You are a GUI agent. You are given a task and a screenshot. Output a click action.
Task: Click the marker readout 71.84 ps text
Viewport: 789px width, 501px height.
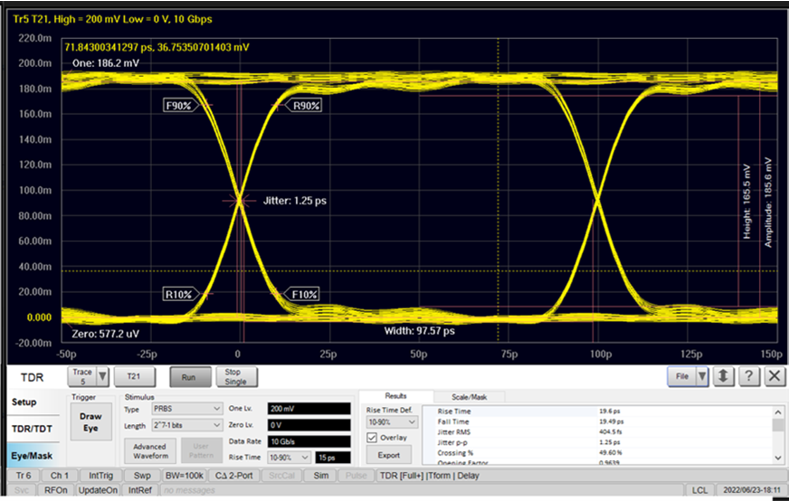pyautogui.click(x=157, y=47)
